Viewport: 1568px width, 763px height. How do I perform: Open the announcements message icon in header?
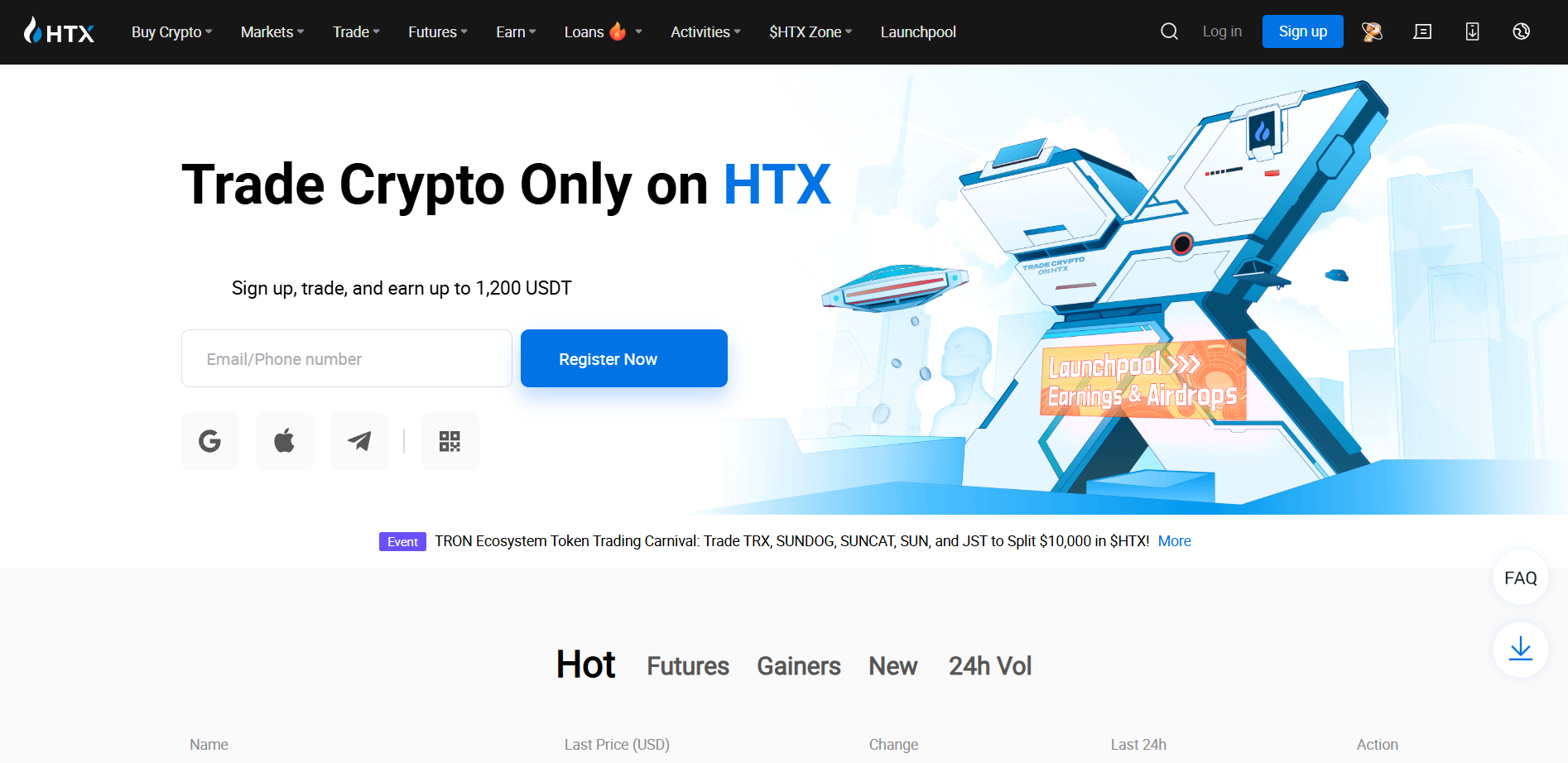tap(1422, 31)
